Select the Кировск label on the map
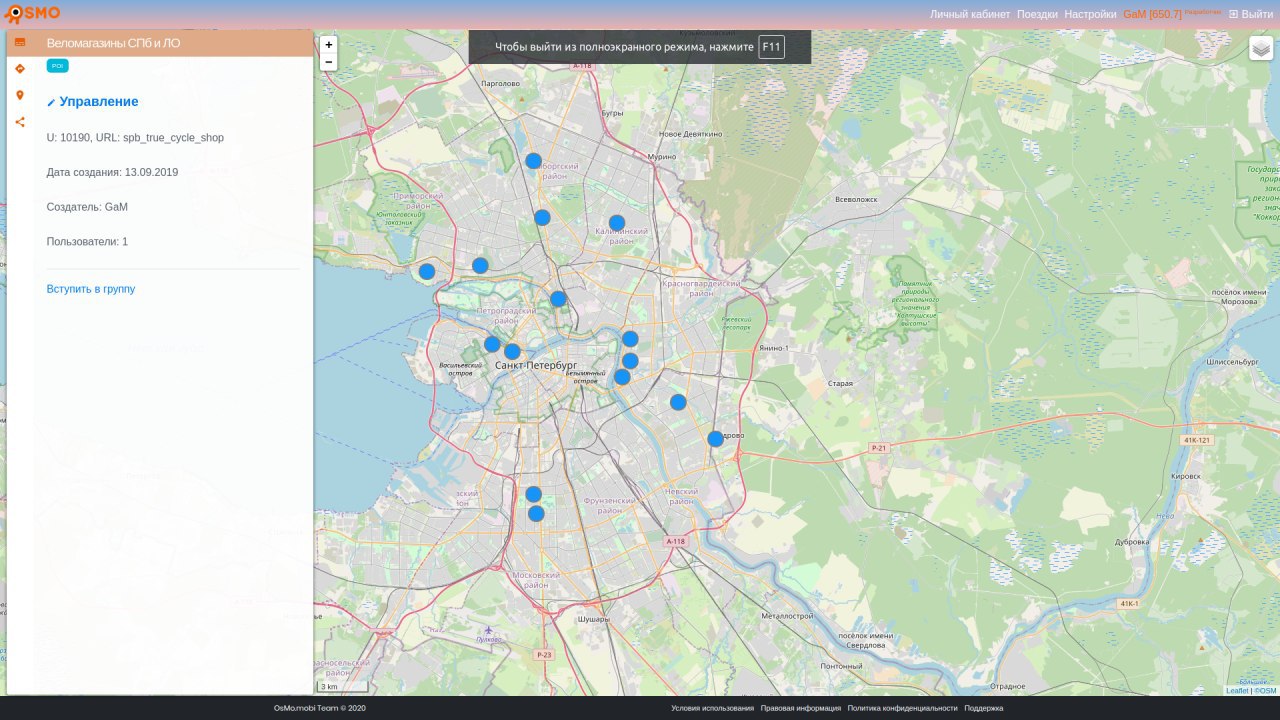 (1185, 477)
